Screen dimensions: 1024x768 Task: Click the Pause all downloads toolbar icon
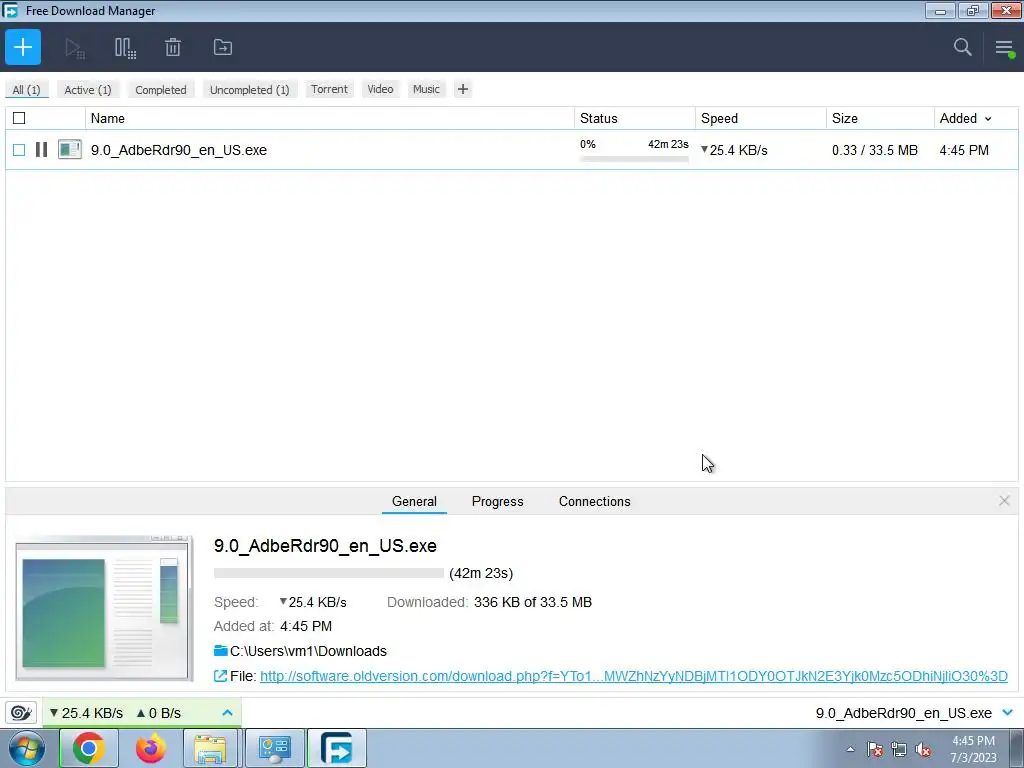coord(125,48)
